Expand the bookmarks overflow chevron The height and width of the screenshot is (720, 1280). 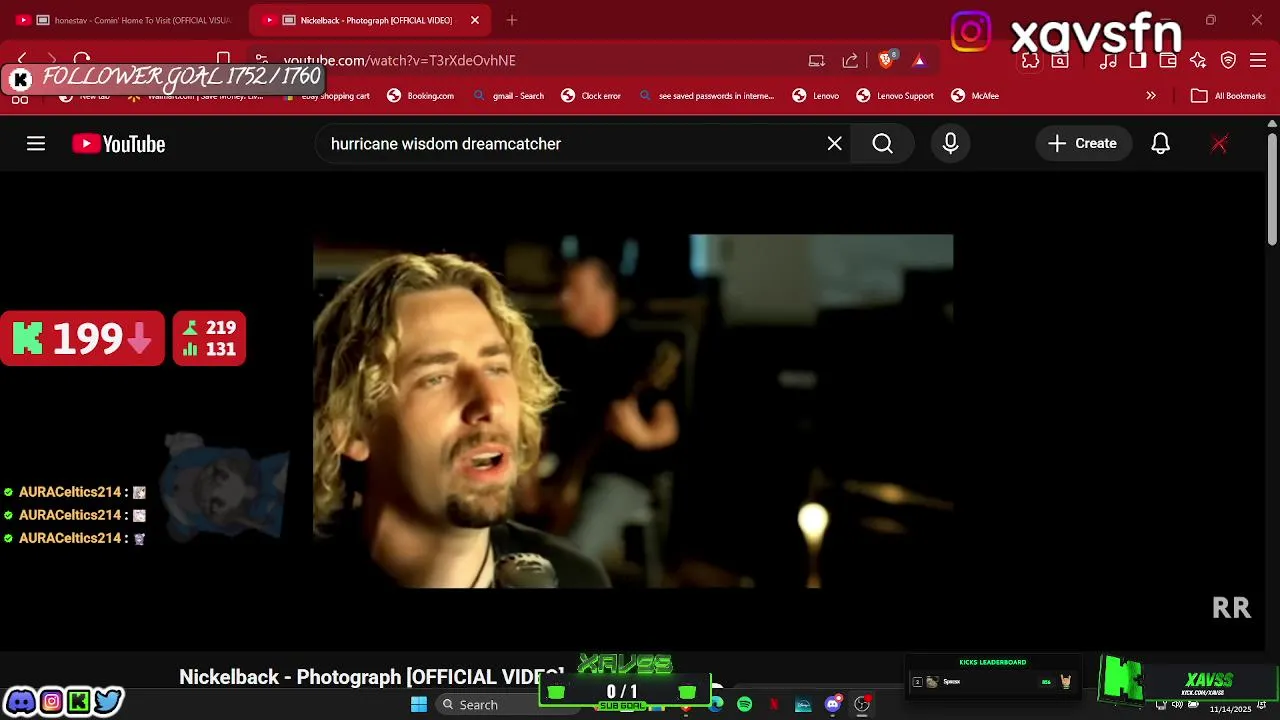tap(1151, 96)
